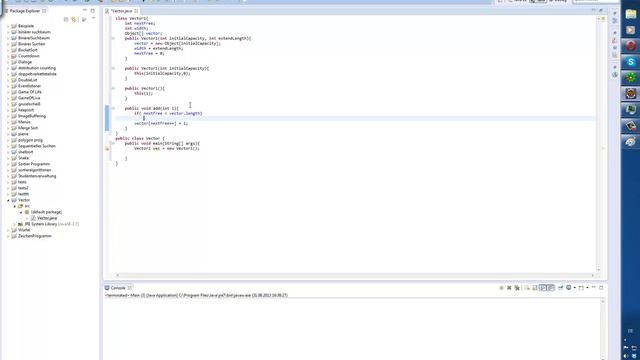The height and width of the screenshot is (360, 640).
Task: Select Vector.java in Package Explorer
Action: pyautogui.click(x=47, y=218)
